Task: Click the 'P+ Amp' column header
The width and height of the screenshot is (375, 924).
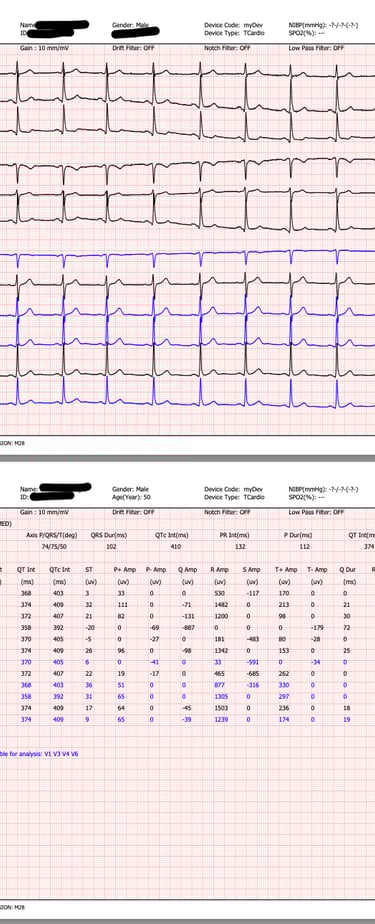Action: 123,570
